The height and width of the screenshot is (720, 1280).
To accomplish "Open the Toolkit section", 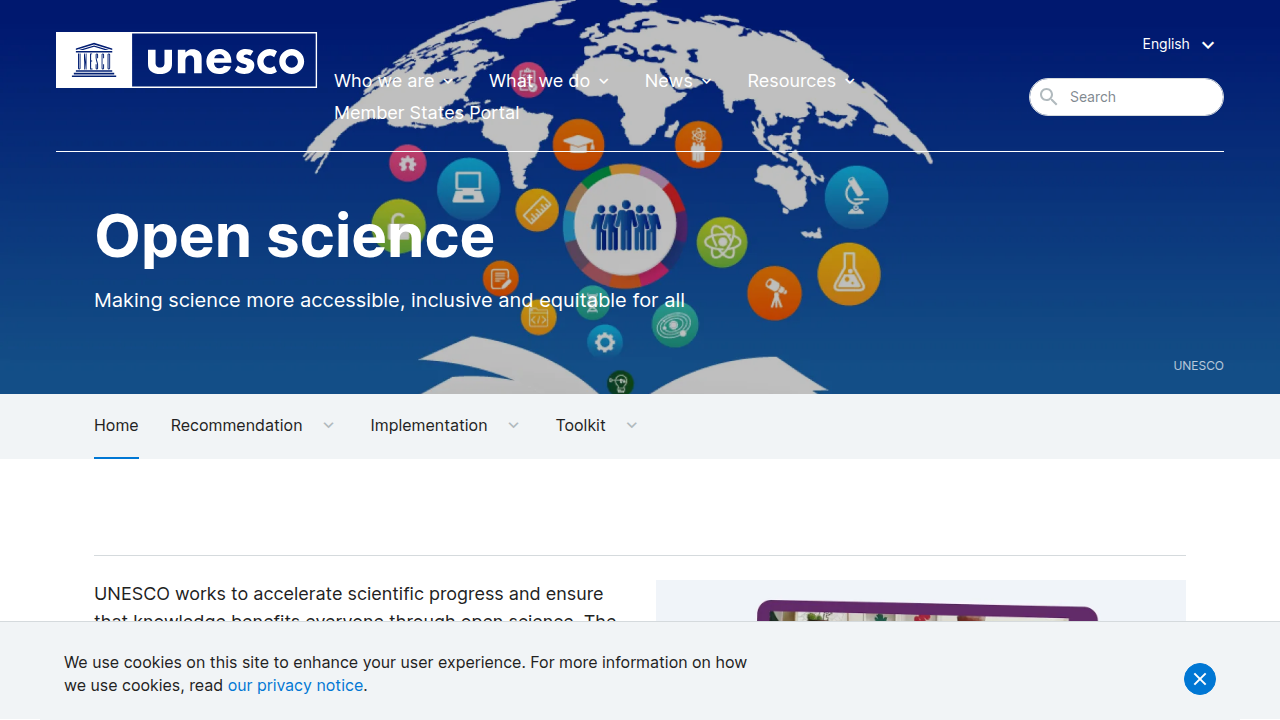I will tap(581, 425).
